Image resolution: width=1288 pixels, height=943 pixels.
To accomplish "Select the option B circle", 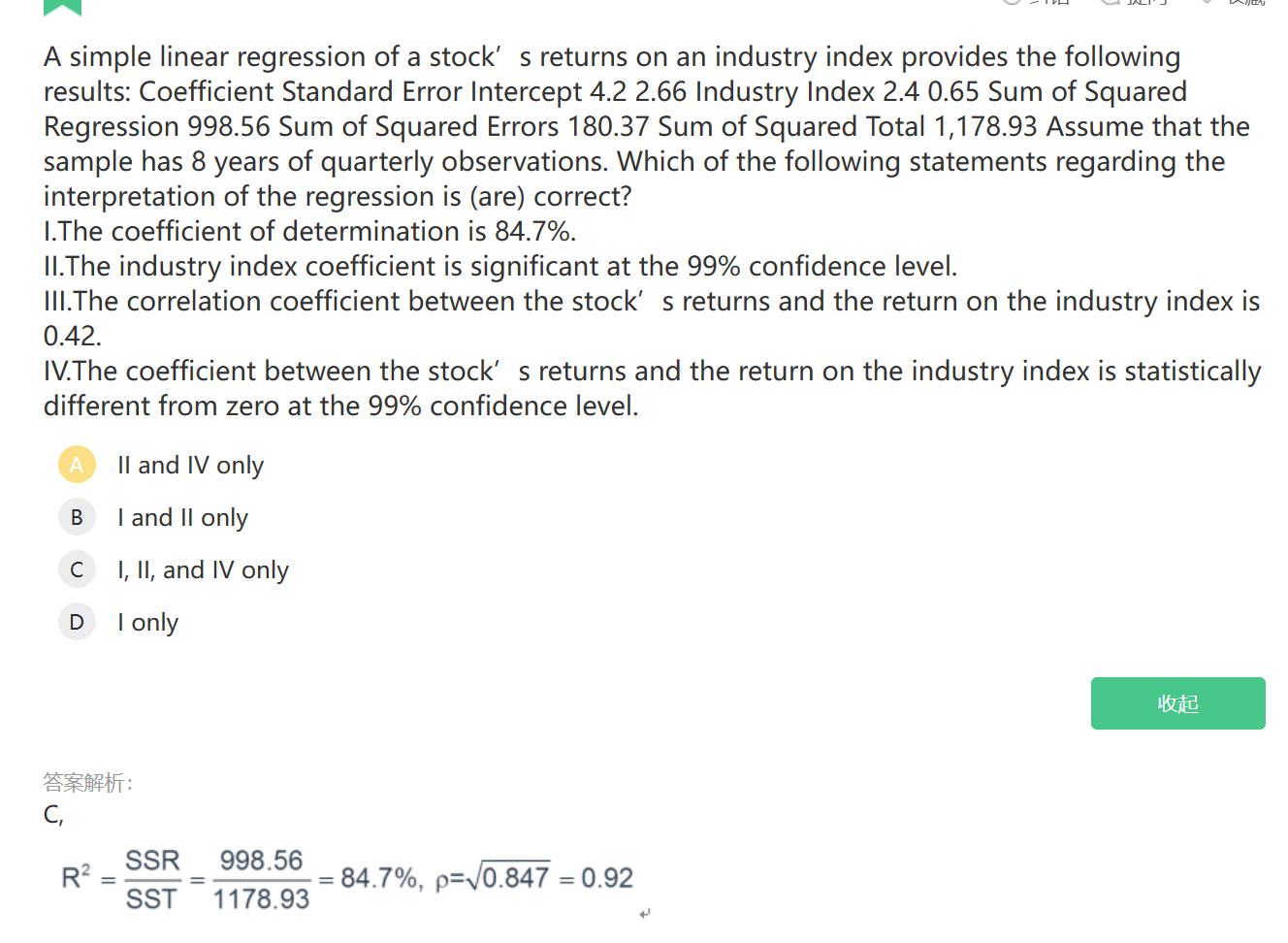I will point(77,517).
